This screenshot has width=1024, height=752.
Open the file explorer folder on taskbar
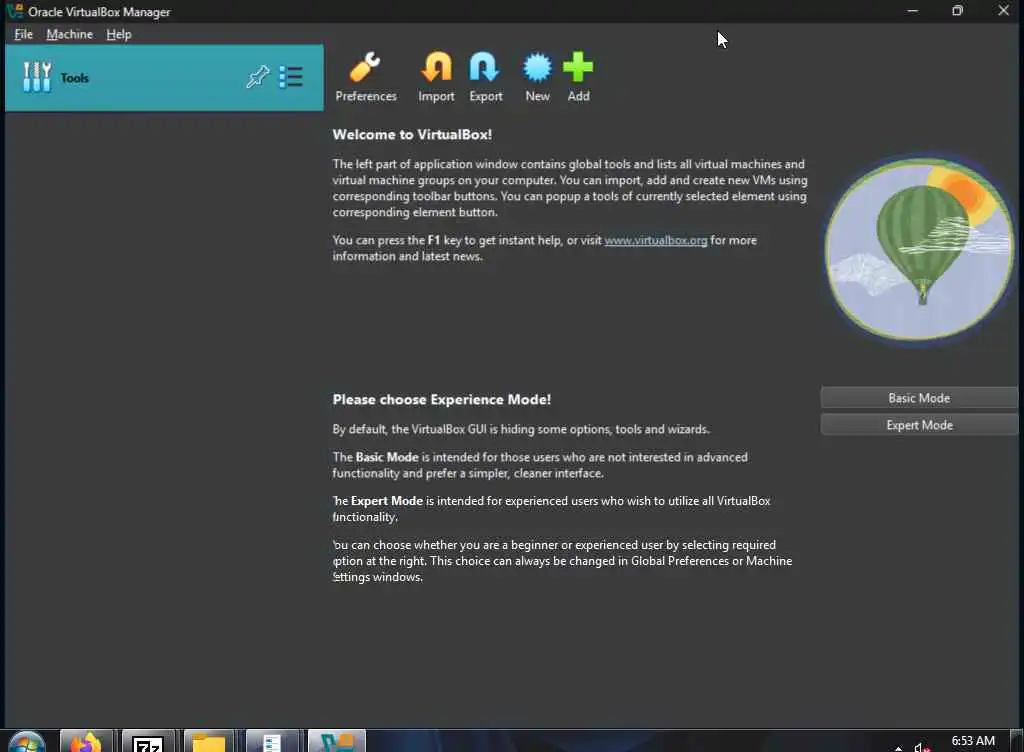(209, 742)
